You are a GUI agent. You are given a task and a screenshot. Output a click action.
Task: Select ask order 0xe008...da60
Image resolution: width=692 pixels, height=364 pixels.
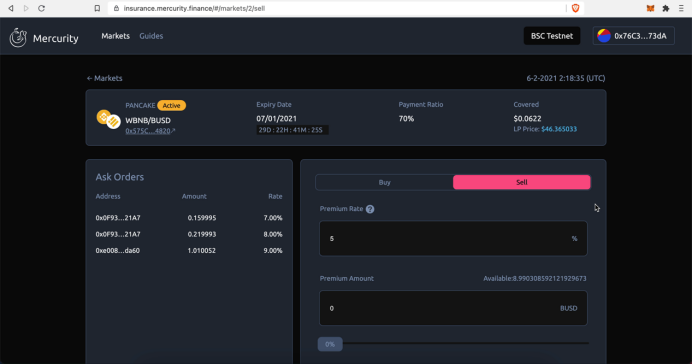pyautogui.click(x=189, y=251)
